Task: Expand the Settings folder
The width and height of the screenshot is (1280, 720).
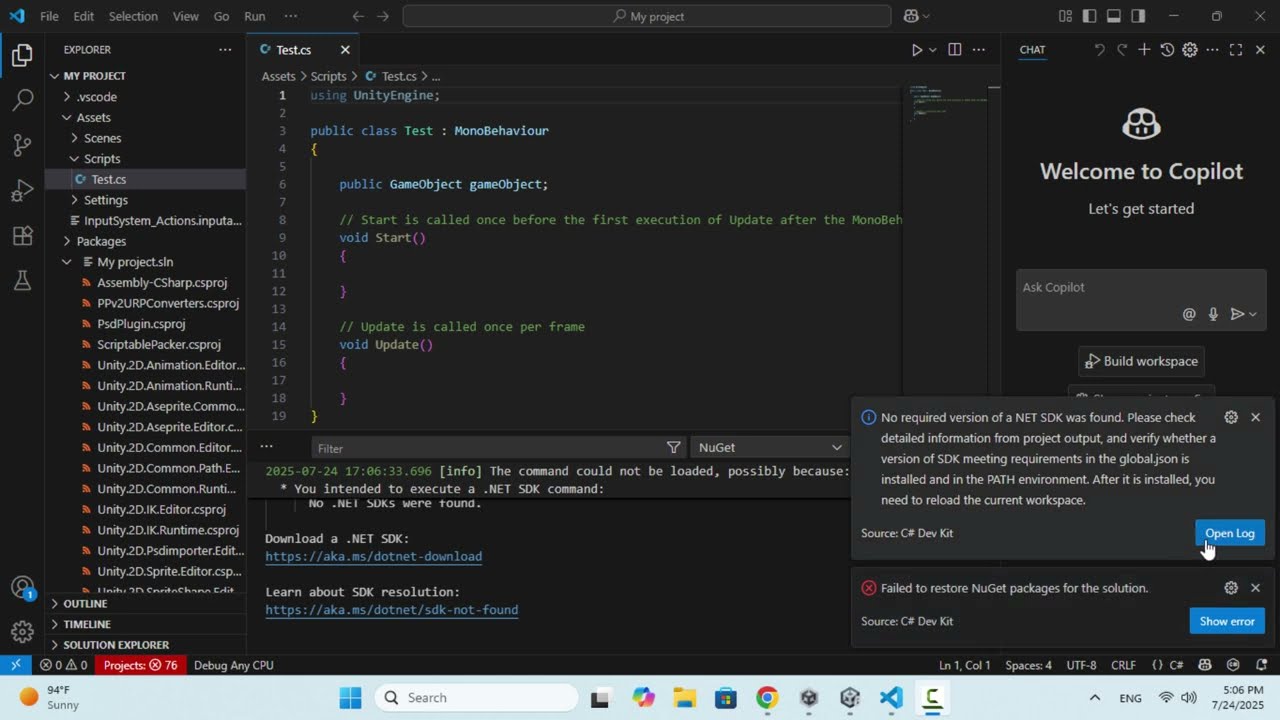Action: coord(74,200)
